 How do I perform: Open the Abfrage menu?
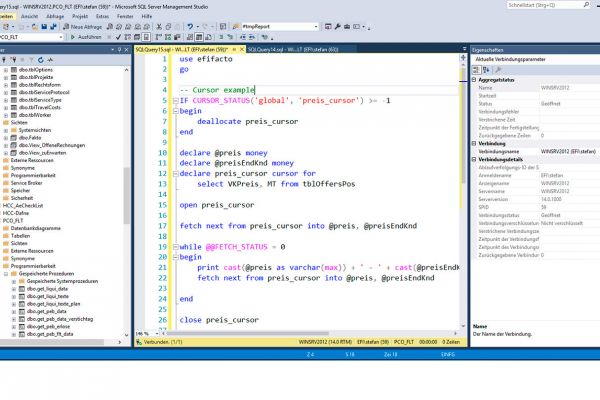click(55, 16)
